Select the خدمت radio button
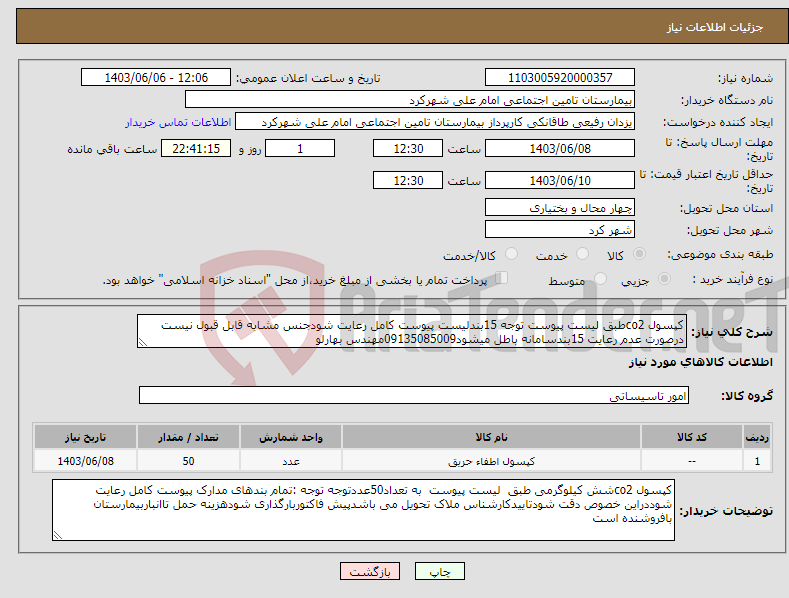This screenshot has width=789, height=598. pyautogui.click(x=582, y=254)
